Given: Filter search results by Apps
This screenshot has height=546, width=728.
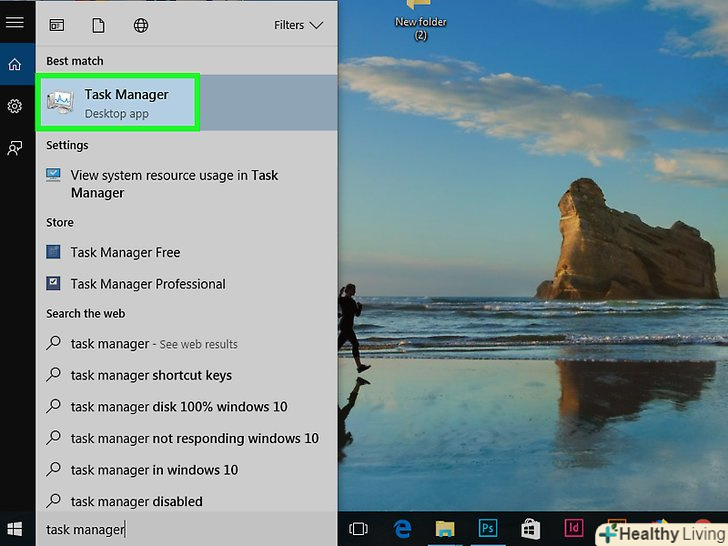Looking at the screenshot, I should pyautogui.click(x=57, y=25).
